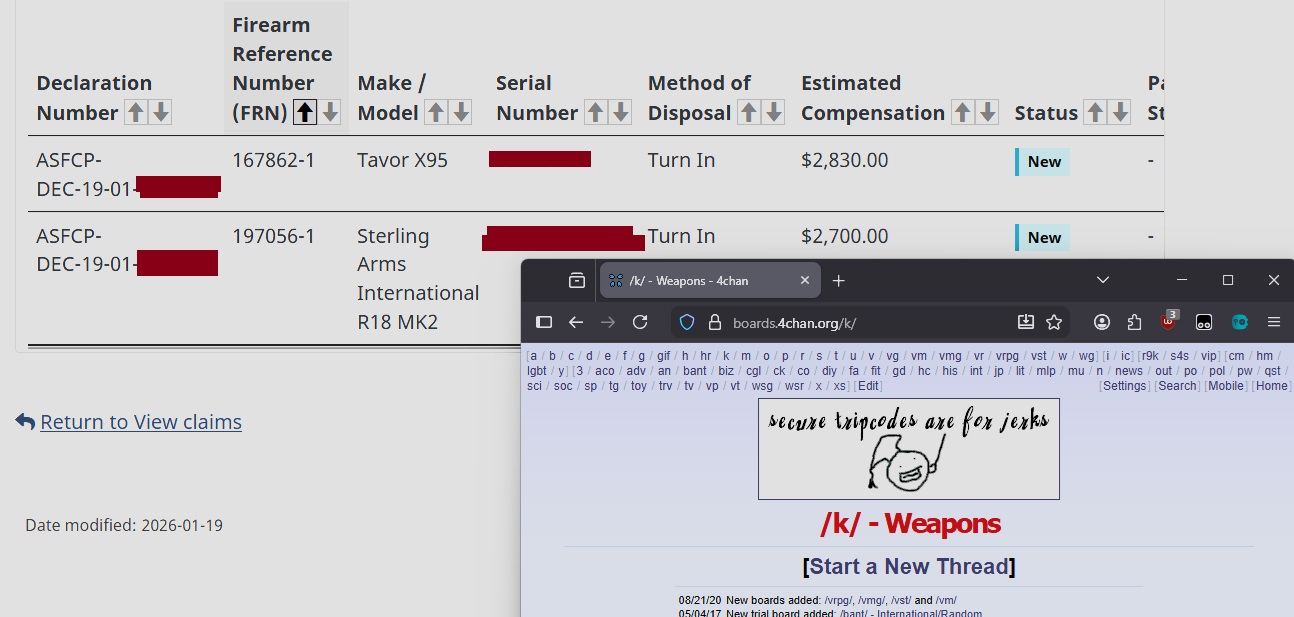
Task: Click Edit in board navigation list
Action: (x=869, y=386)
